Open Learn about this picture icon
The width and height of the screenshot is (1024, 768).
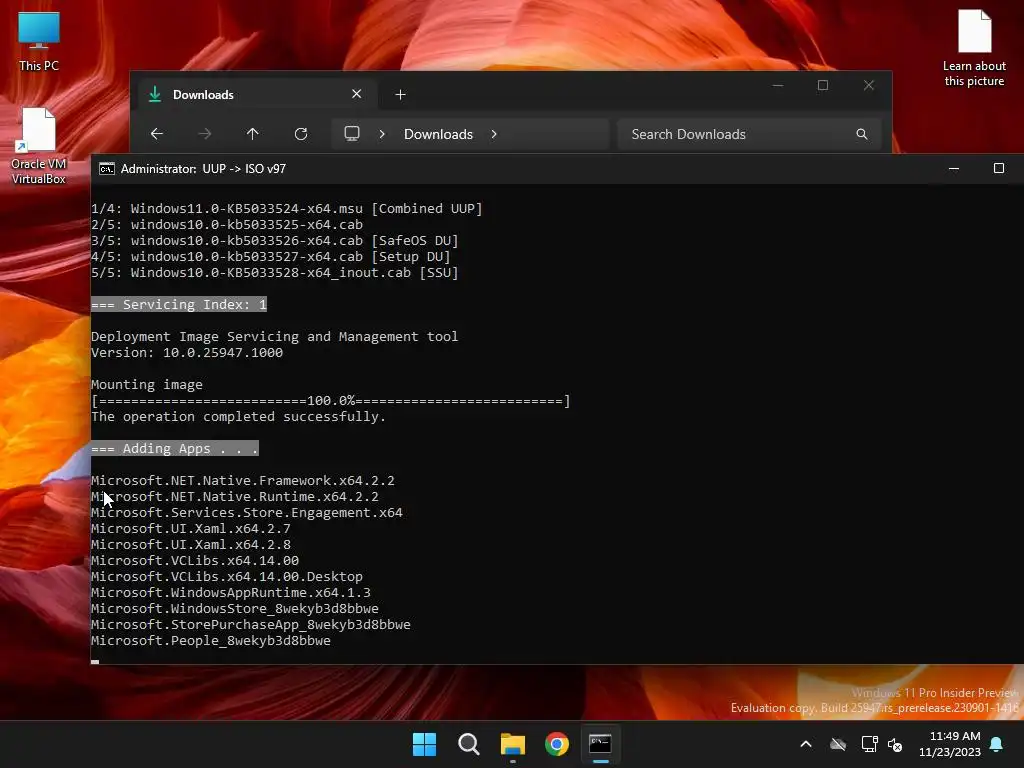[974, 48]
